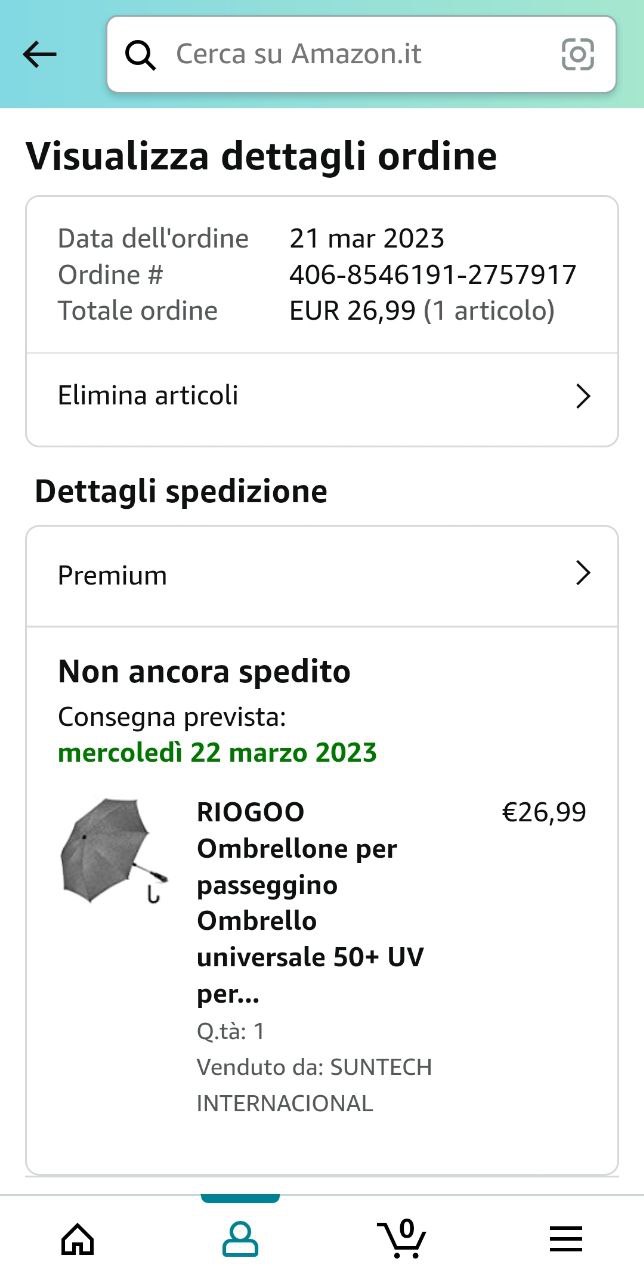The image size is (644, 1280).
Task: Tap seller SUNTECH INTERNACIONAL text
Action: (314, 1085)
